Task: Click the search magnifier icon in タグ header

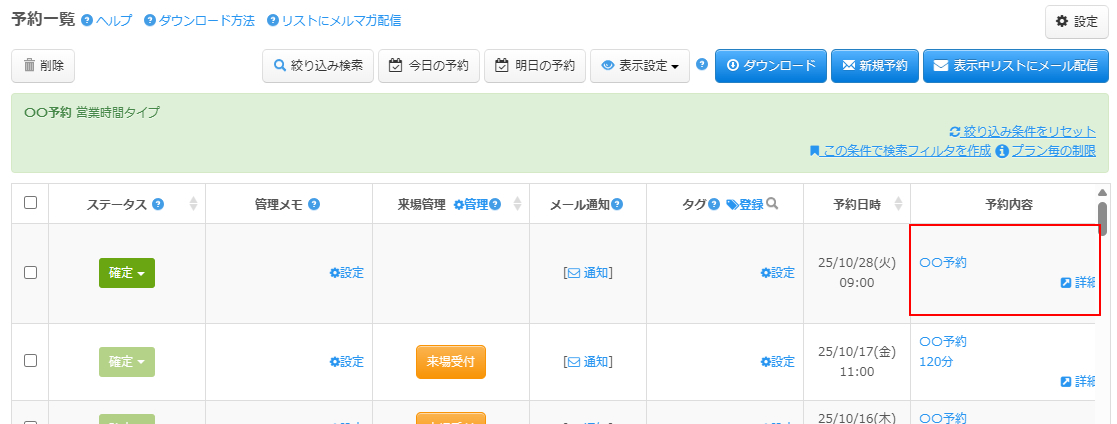Action: [x=772, y=204]
